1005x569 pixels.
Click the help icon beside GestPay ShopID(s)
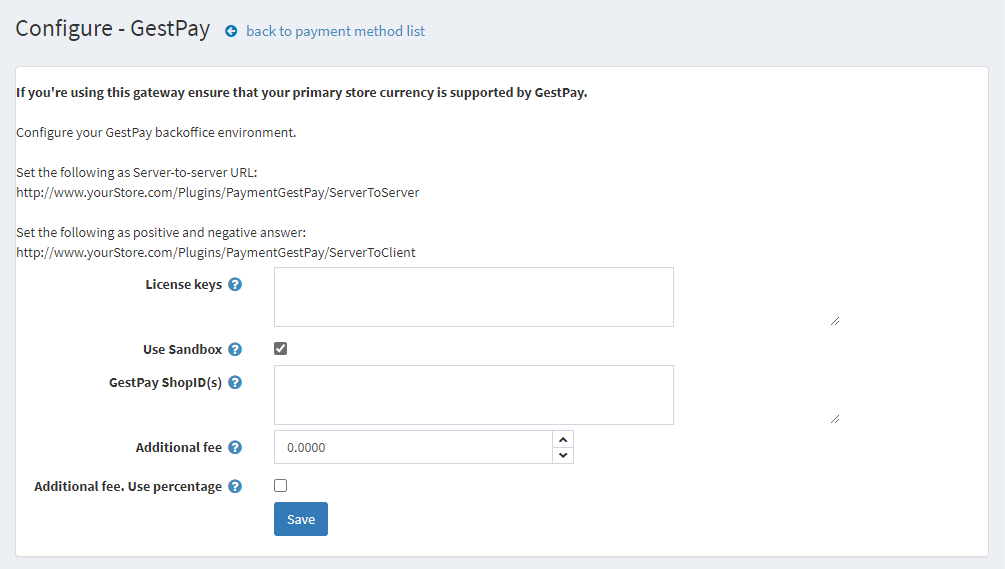coord(235,382)
